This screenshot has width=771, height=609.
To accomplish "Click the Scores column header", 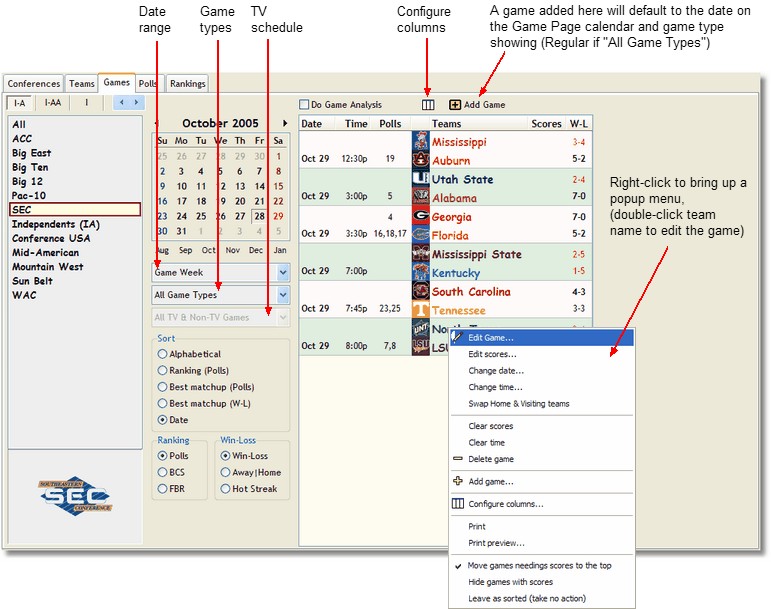I will tap(546, 123).
